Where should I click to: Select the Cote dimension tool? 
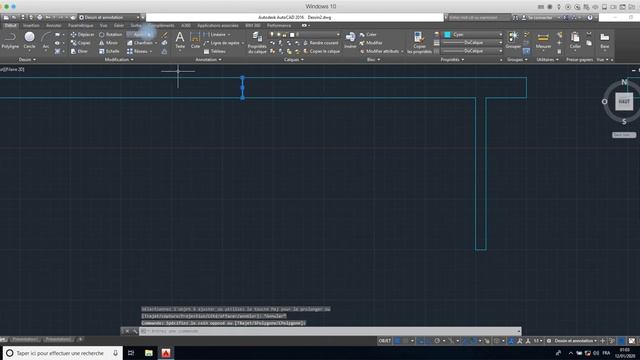tap(196, 40)
